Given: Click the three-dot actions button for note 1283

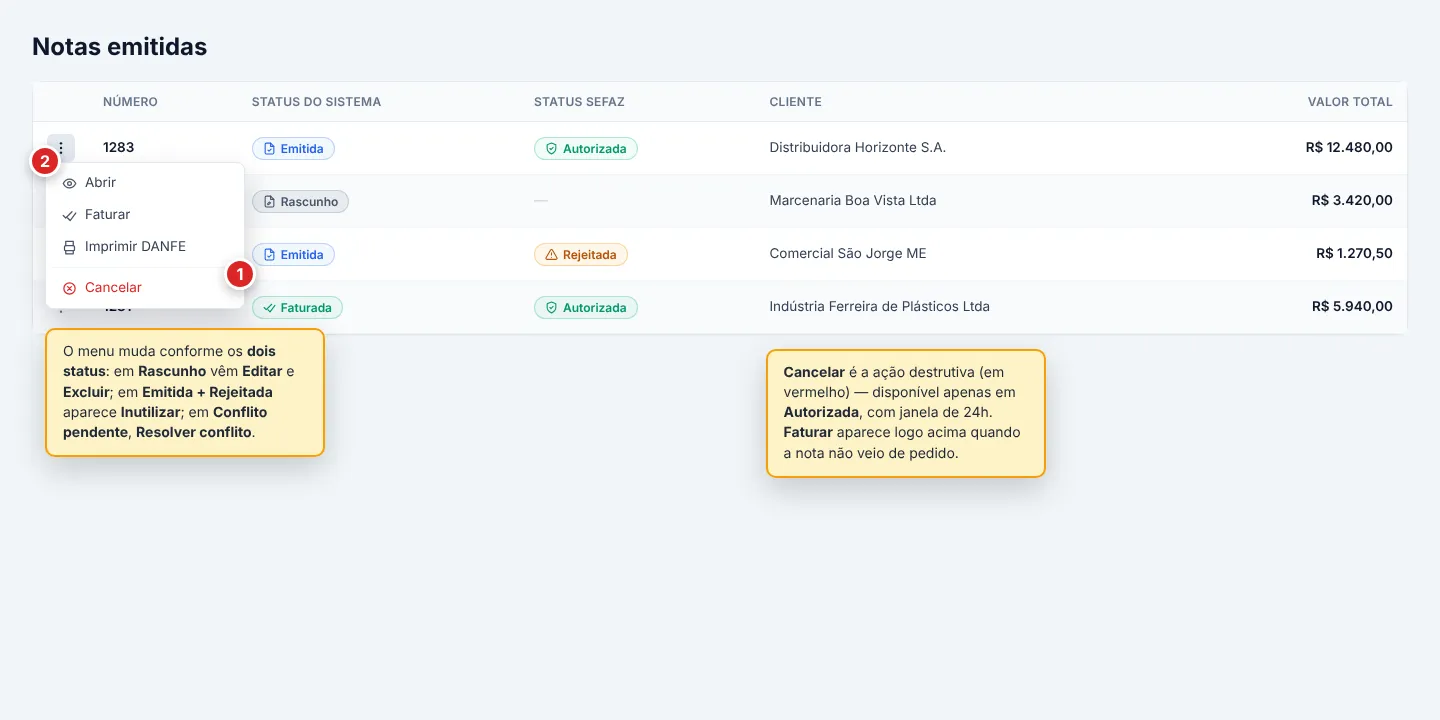Looking at the screenshot, I should (x=61, y=148).
